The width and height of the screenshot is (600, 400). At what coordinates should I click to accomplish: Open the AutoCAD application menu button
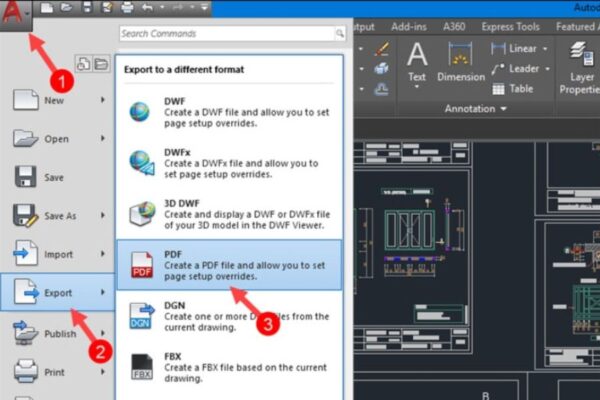(x=16, y=17)
